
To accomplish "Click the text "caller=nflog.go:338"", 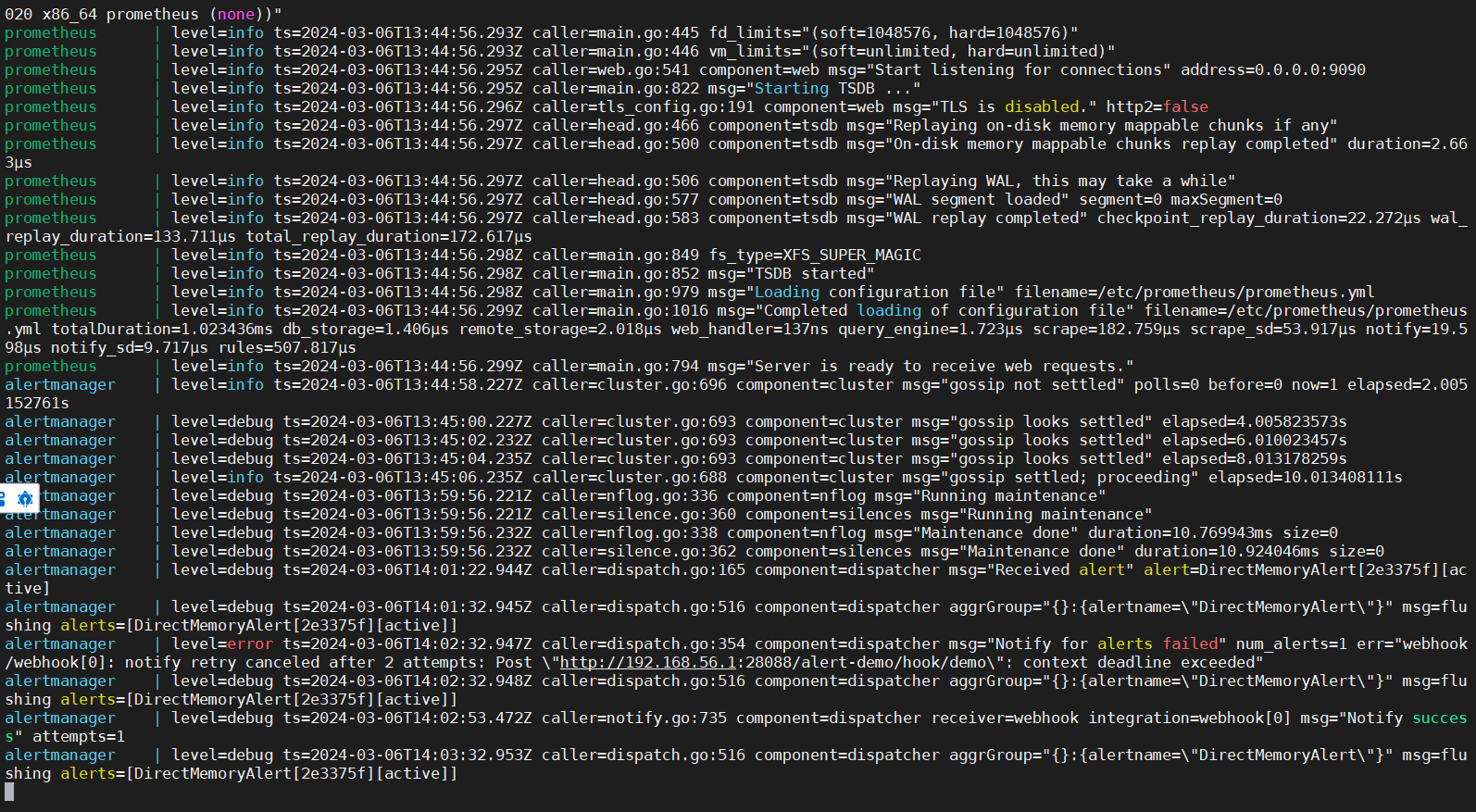I will click(630, 532).
